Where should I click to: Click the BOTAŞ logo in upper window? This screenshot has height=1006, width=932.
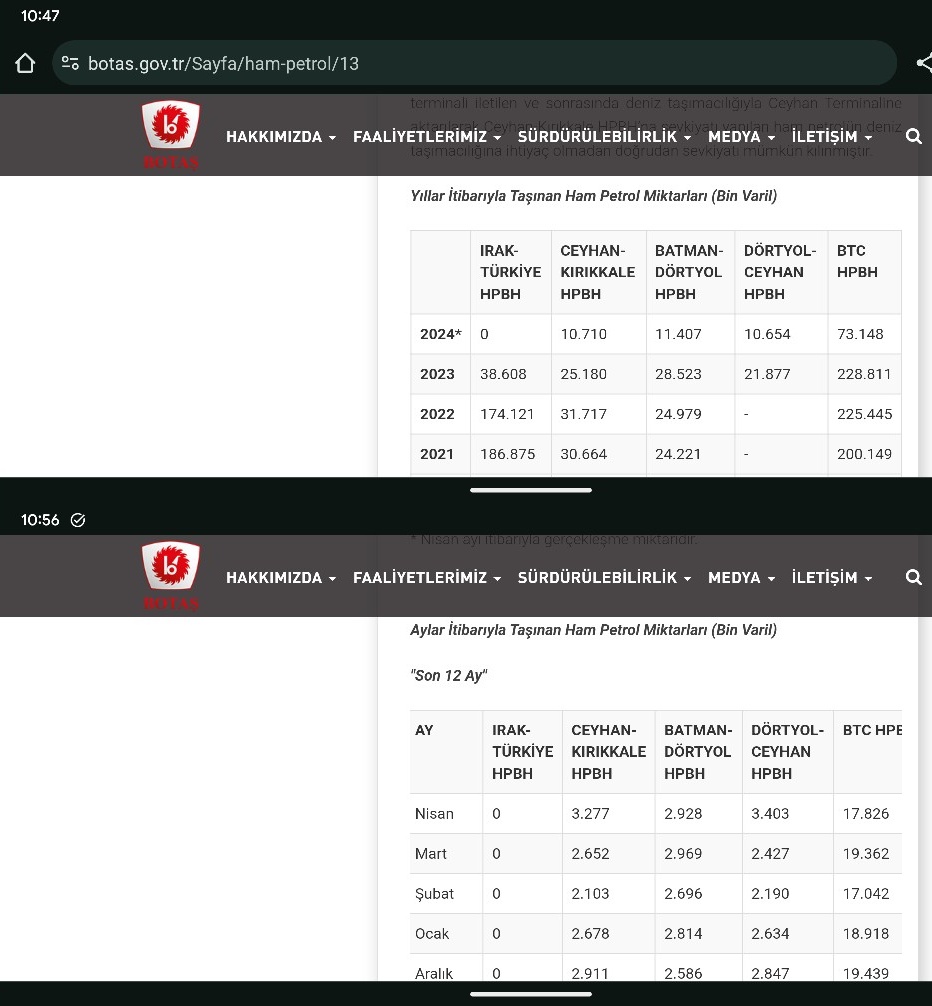[171, 134]
